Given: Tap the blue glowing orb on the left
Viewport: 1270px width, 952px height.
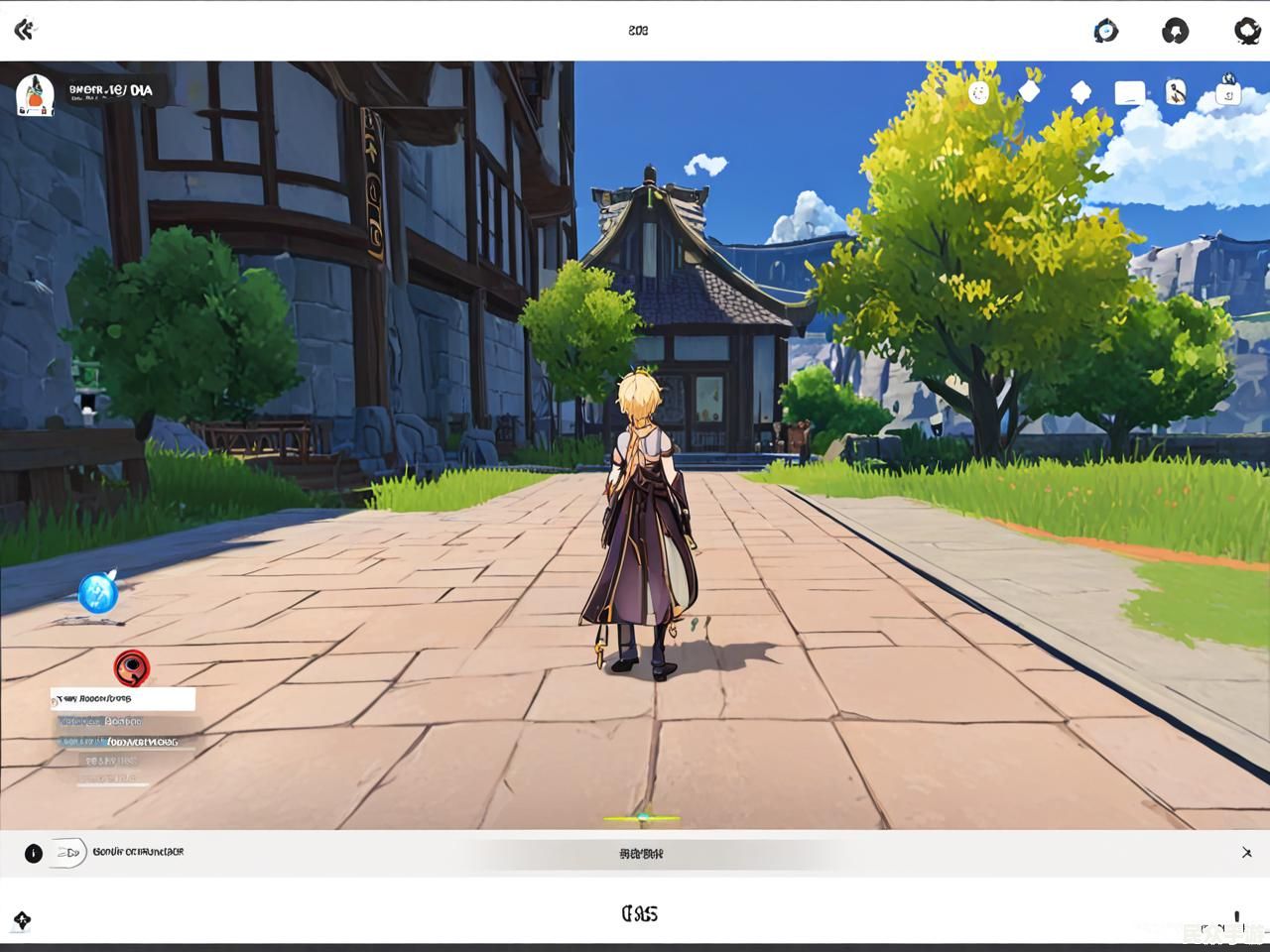Looking at the screenshot, I should (98, 594).
